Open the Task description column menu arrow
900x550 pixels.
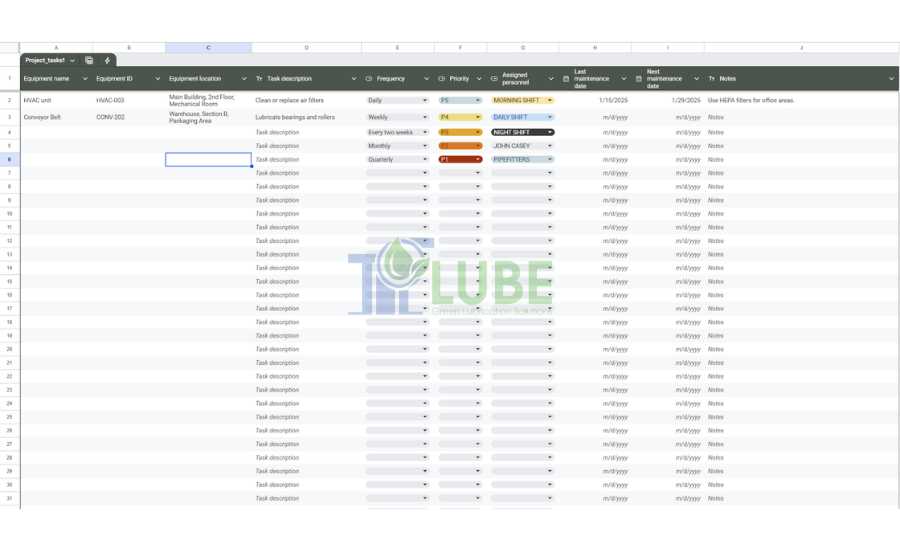click(x=354, y=79)
